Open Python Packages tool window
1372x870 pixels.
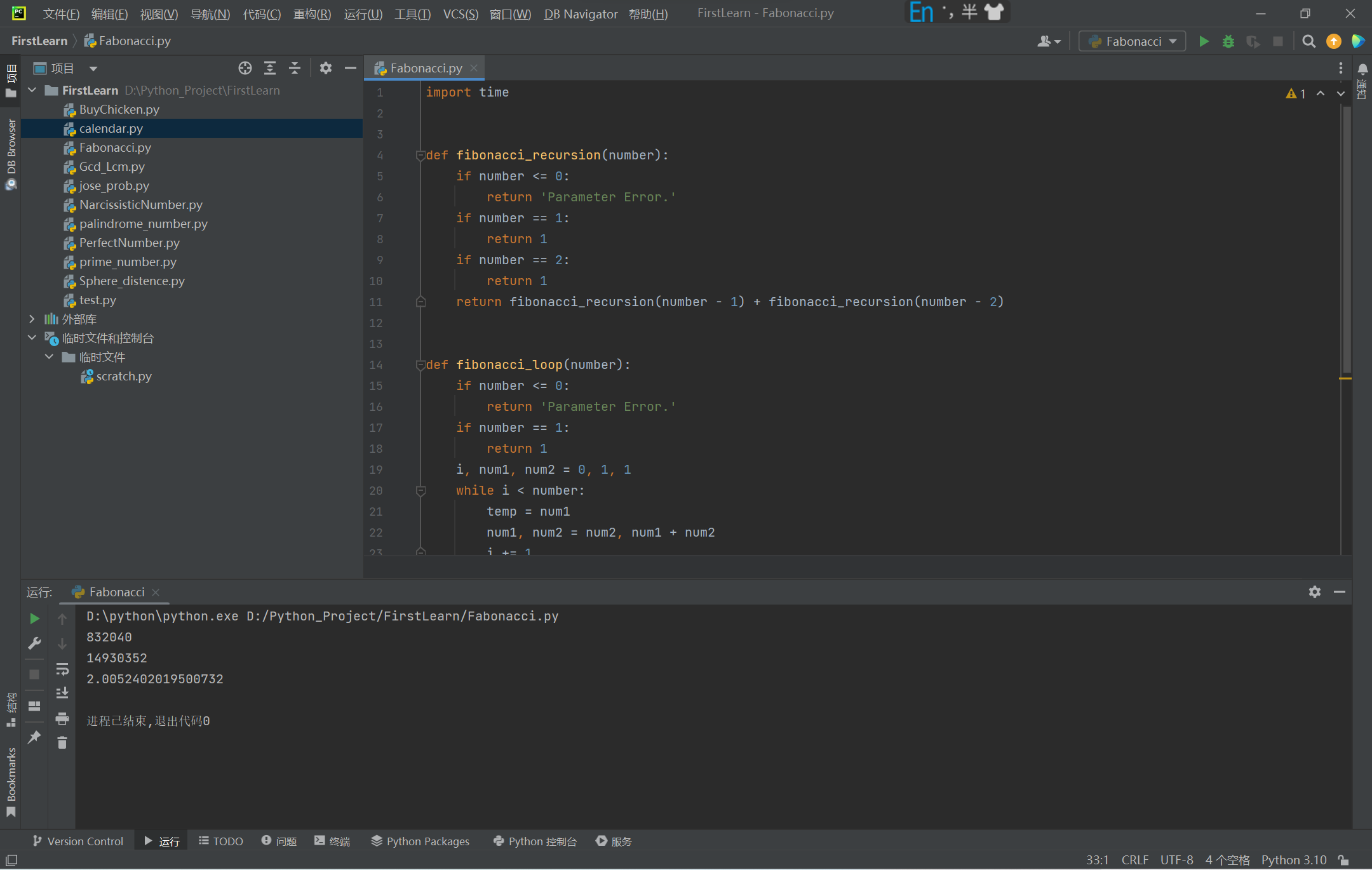click(420, 841)
